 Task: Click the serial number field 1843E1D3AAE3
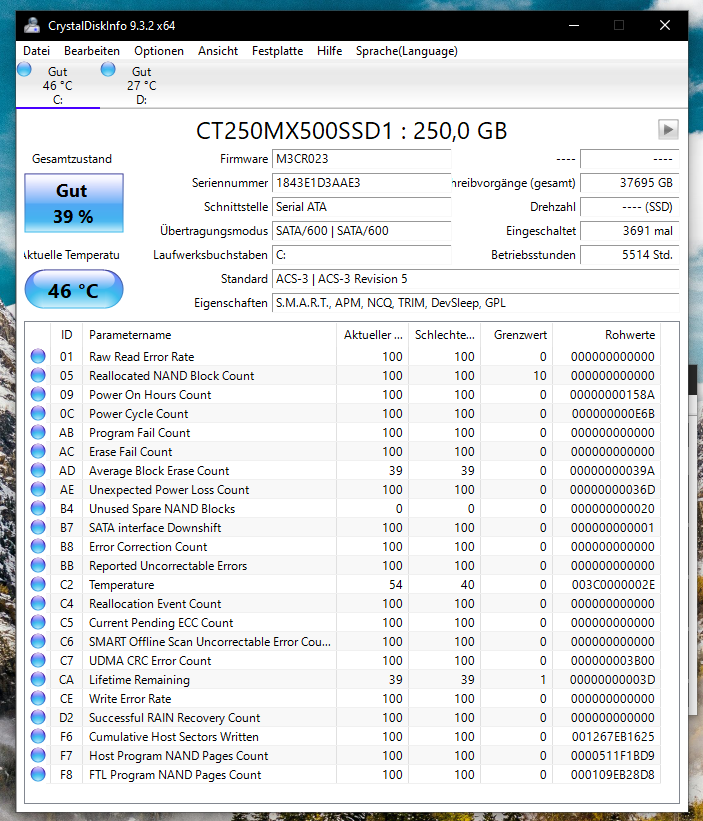(x=361, y=183)
